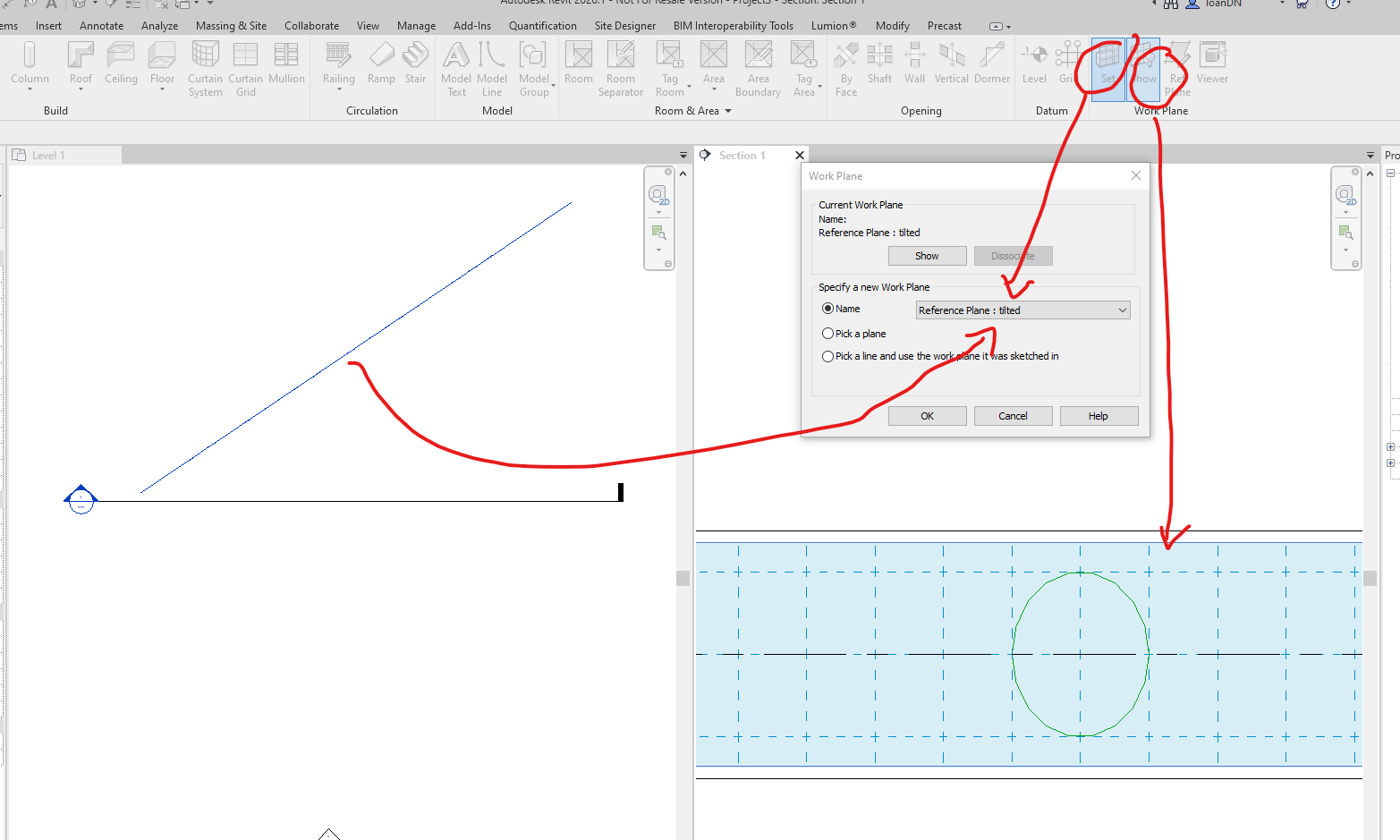Choose the Model Line tool
Screen dimensions: 1400x840
point(492,69)
